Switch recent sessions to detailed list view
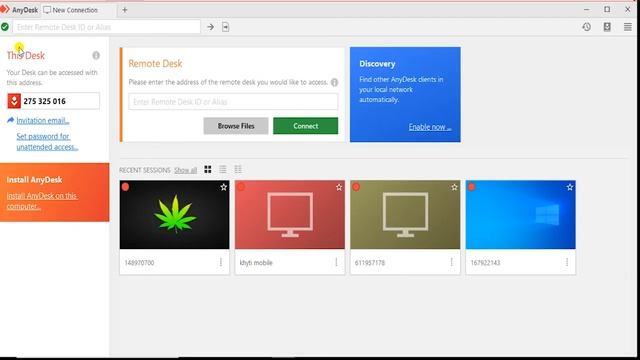 (238, 169)
